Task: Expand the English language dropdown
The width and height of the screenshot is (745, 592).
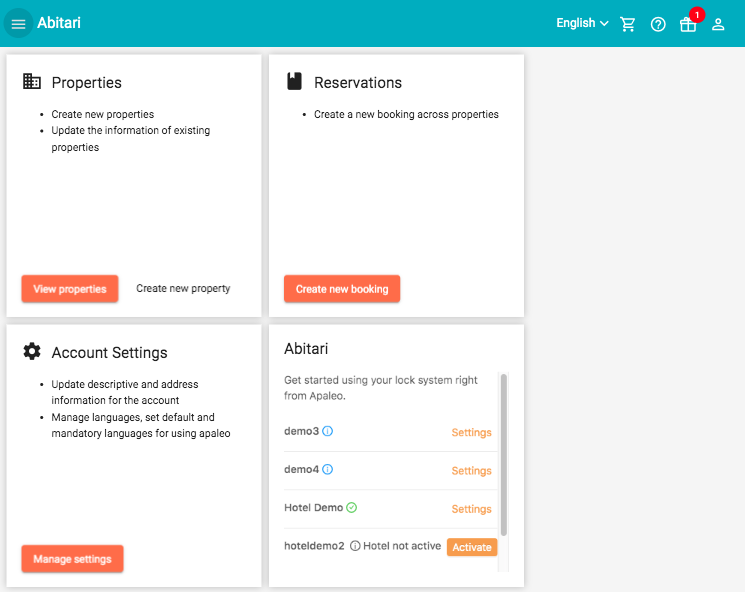Action: tap(582, 23)
